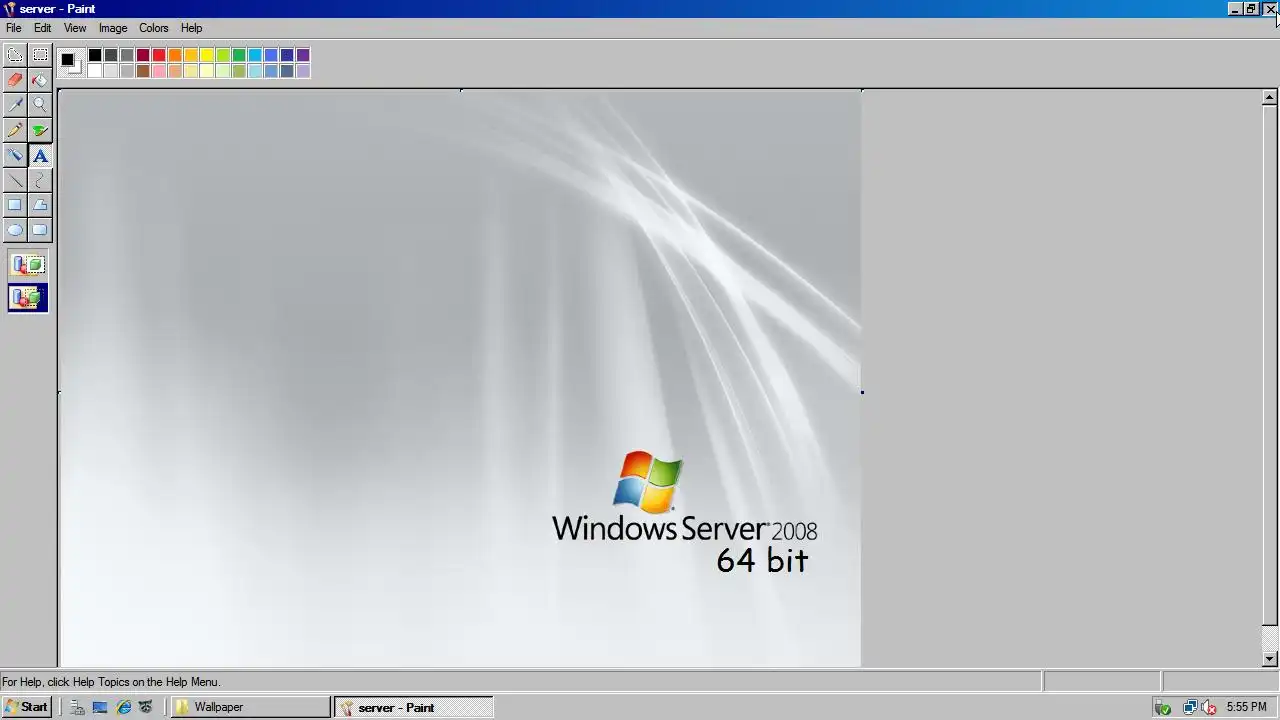Launch Internet Explorer from Quick Launch
The image size is (1280, 720).
(123, 707)
